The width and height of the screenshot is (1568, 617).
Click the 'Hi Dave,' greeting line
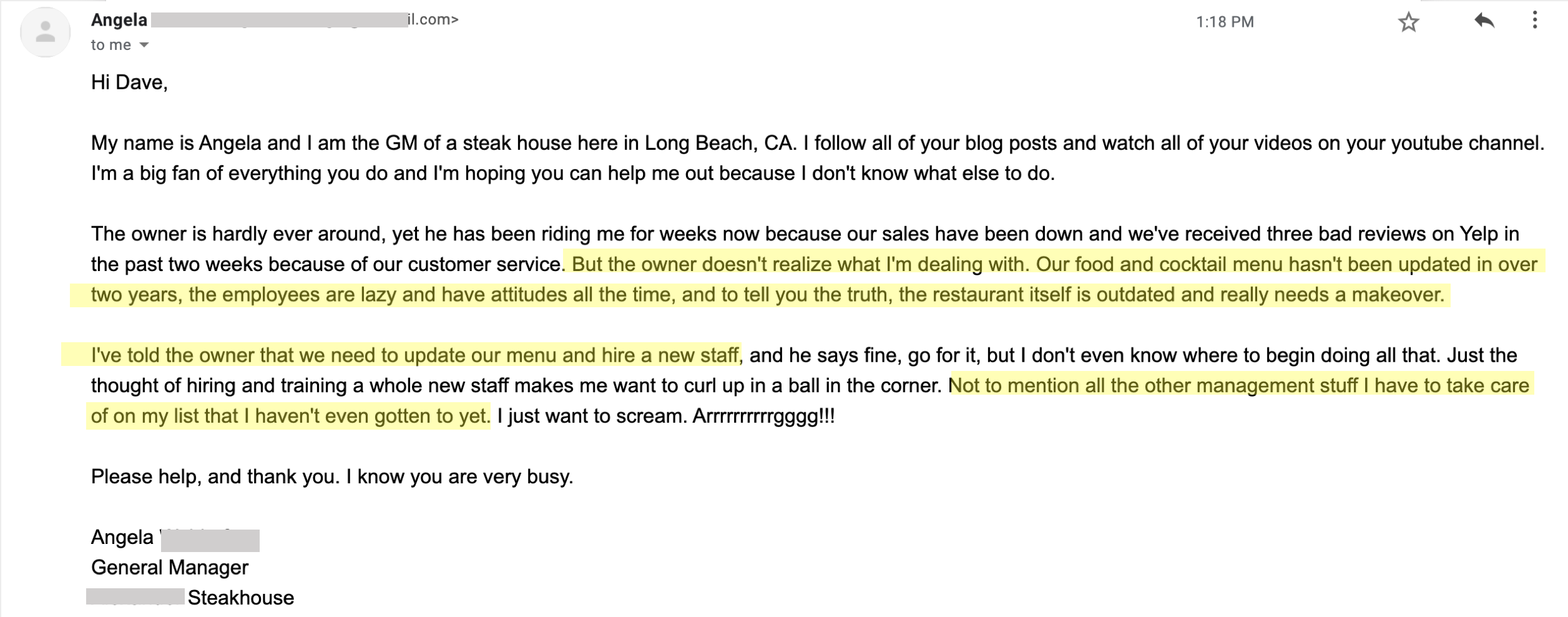pyautogui.click(x=129, y=82)
